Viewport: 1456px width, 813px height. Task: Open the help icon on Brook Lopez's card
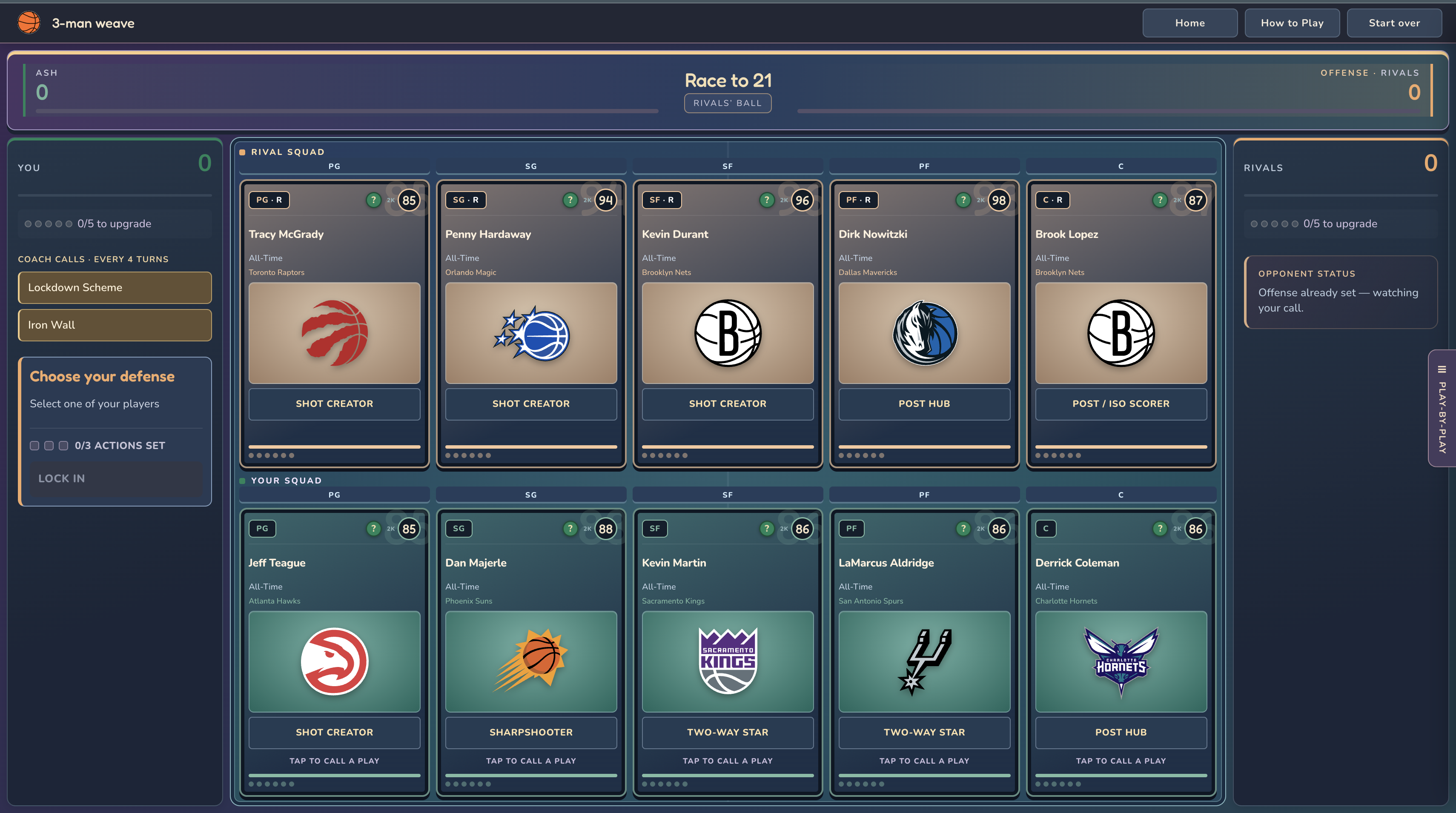(x=1160, y=200)
